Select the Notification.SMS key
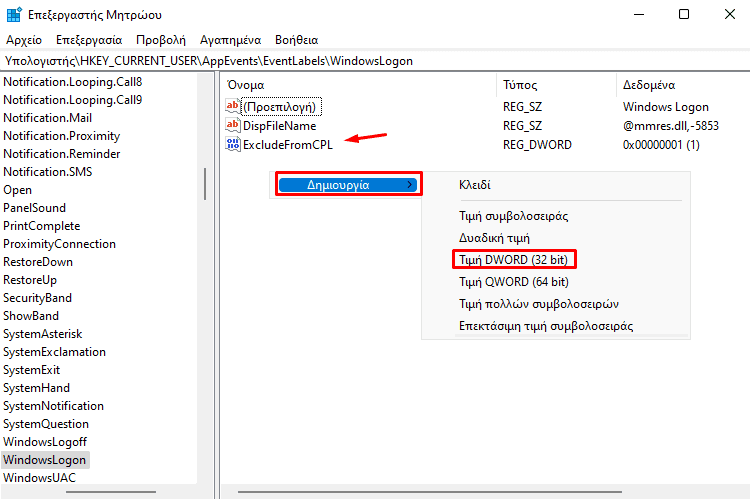Image resolution: width=750 pixels, height=500 pixels. coord(47,172)
